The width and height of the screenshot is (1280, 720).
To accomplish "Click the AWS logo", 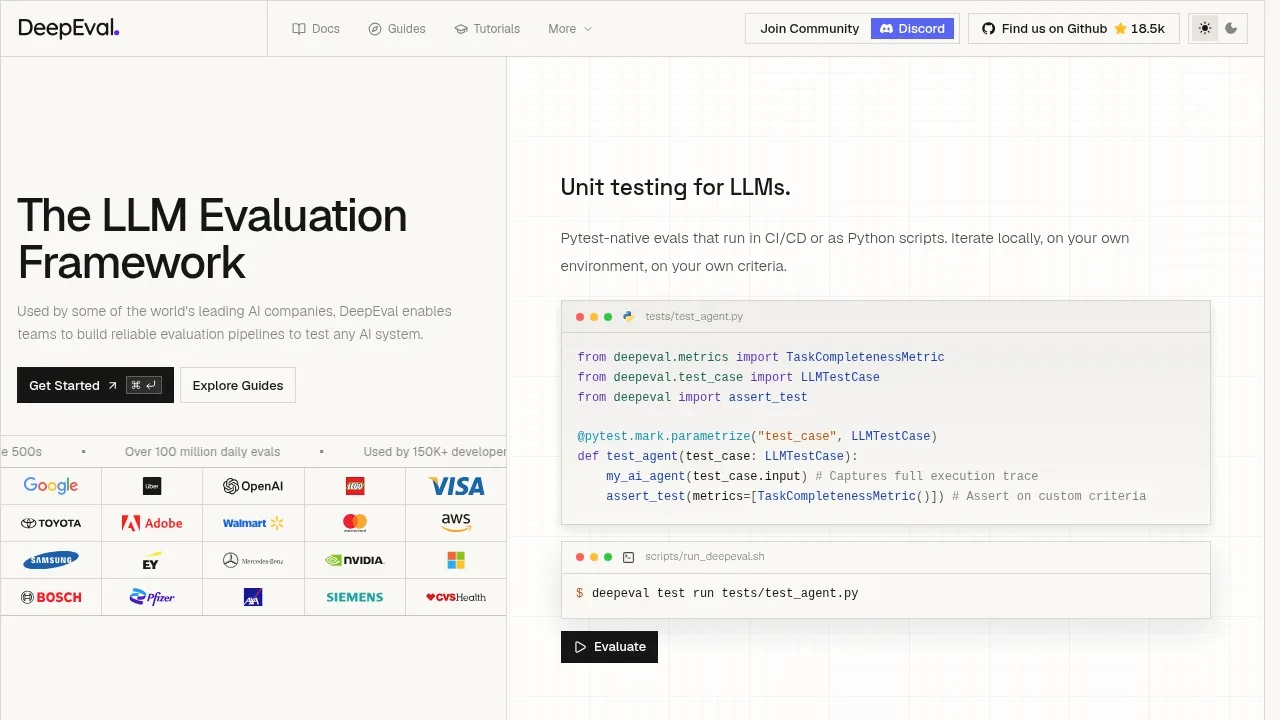I will (x=456, y=522).
